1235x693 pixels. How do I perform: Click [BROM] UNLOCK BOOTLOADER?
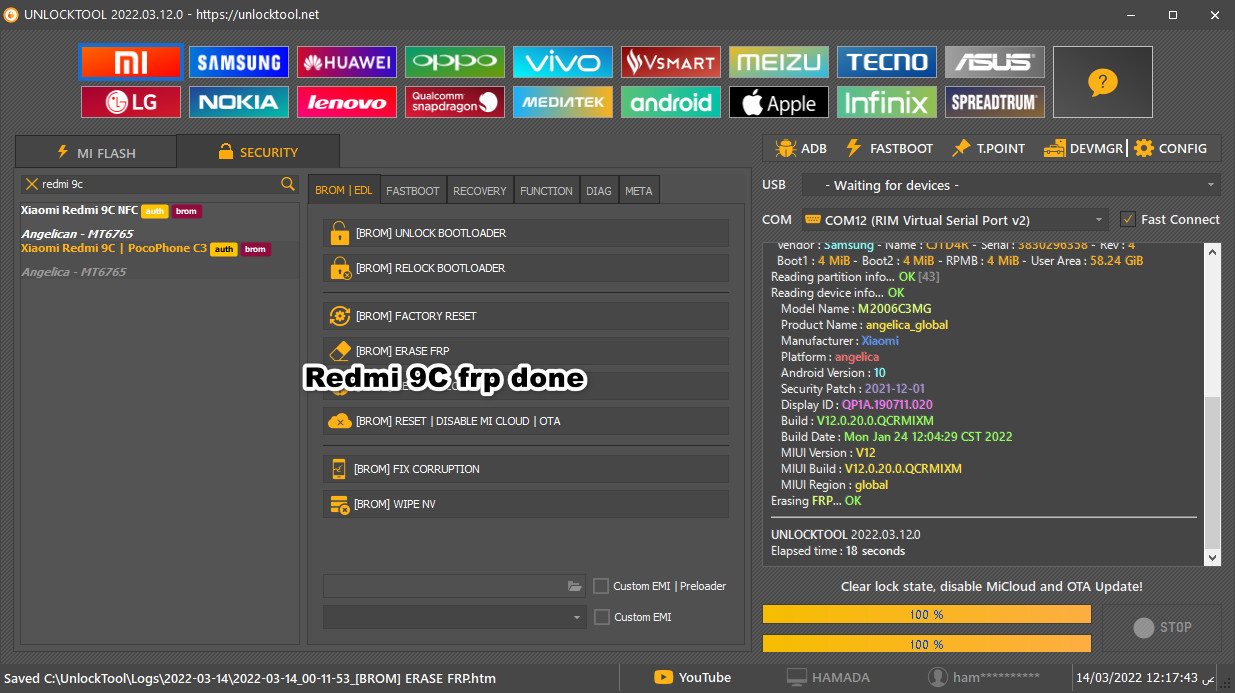(526, 233)
